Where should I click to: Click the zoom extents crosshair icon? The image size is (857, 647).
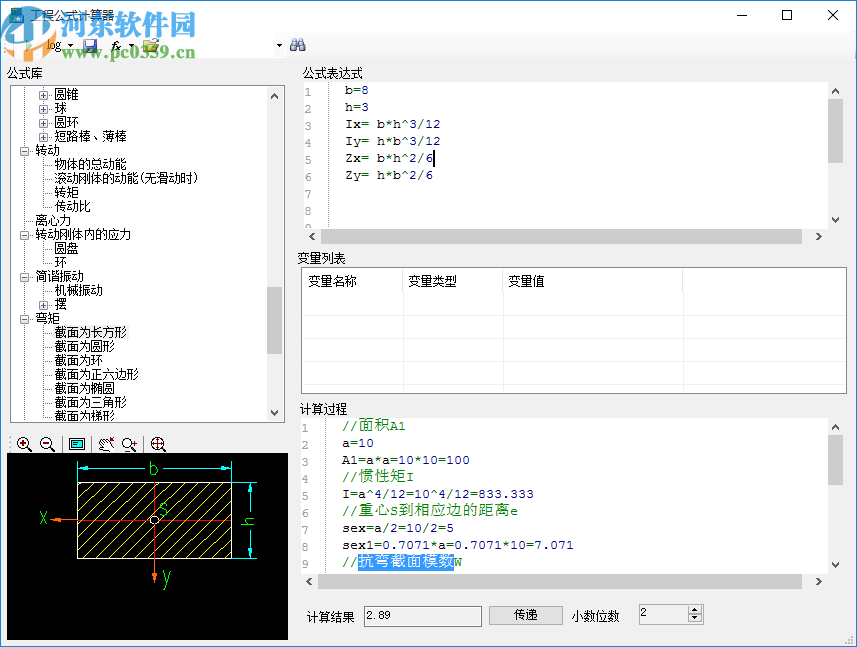(x=158, y=444)
